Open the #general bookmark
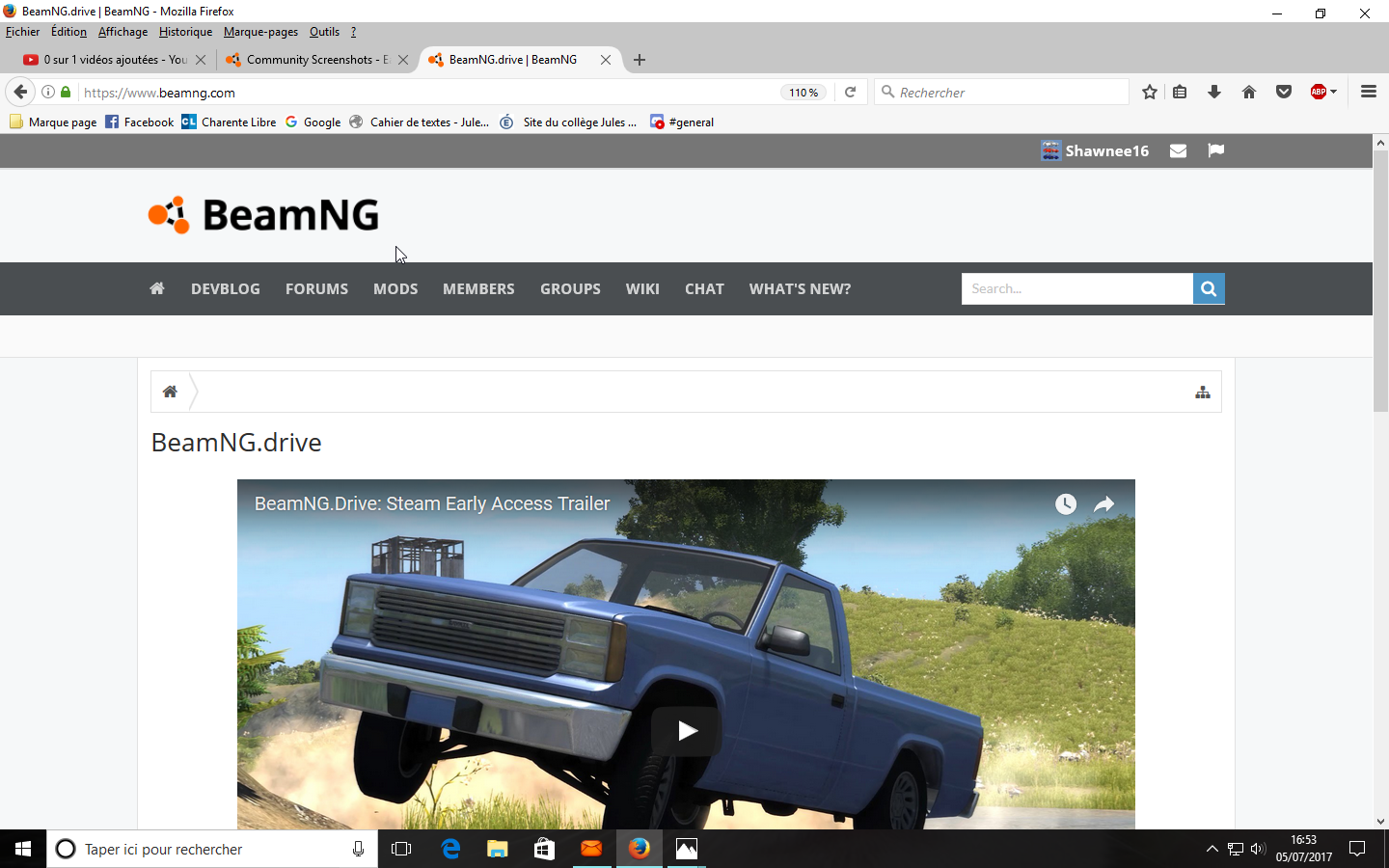This screenshot has width=1389, height=868. [682, 122]
